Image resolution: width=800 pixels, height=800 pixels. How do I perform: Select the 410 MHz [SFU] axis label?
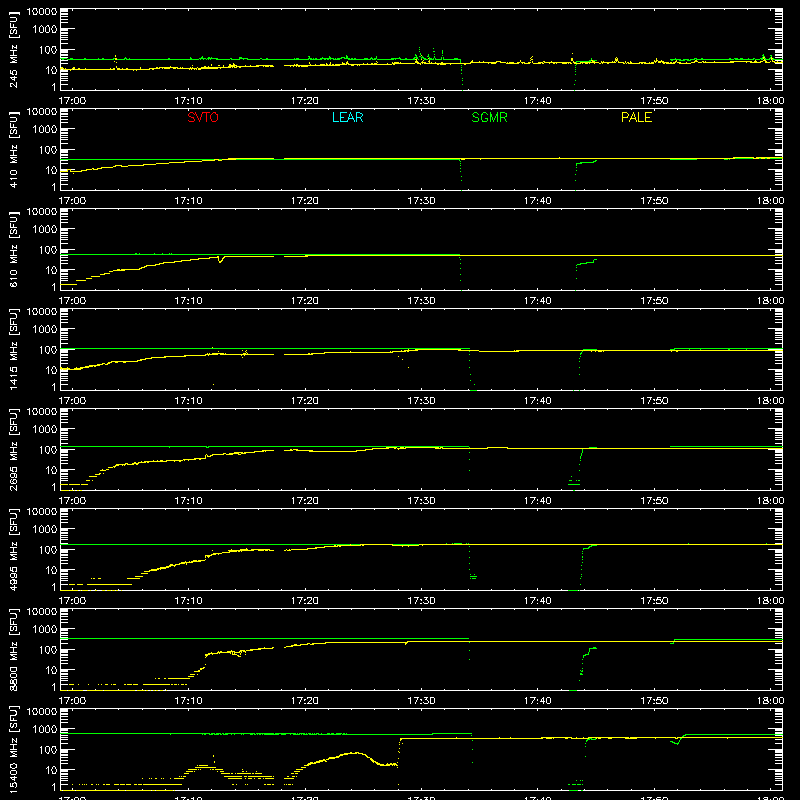14,149
